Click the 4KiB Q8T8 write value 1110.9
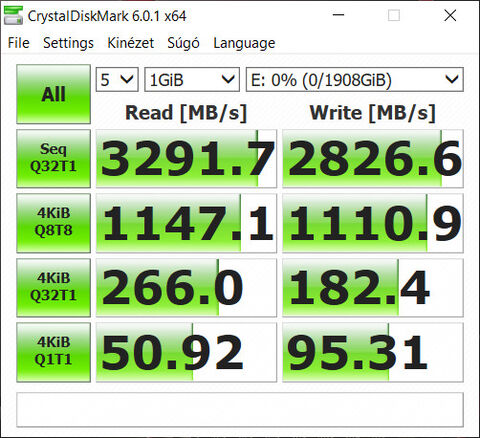Image resolution: width=480 pixels, height=438 pixels. [x=373, y=223]
